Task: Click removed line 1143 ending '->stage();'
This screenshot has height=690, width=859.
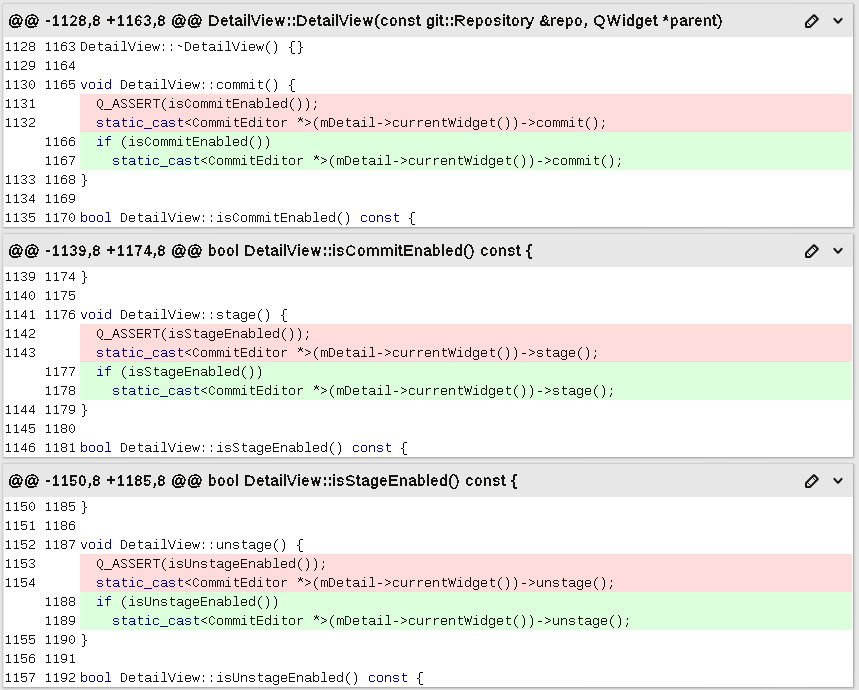Action: coord(466,353)
